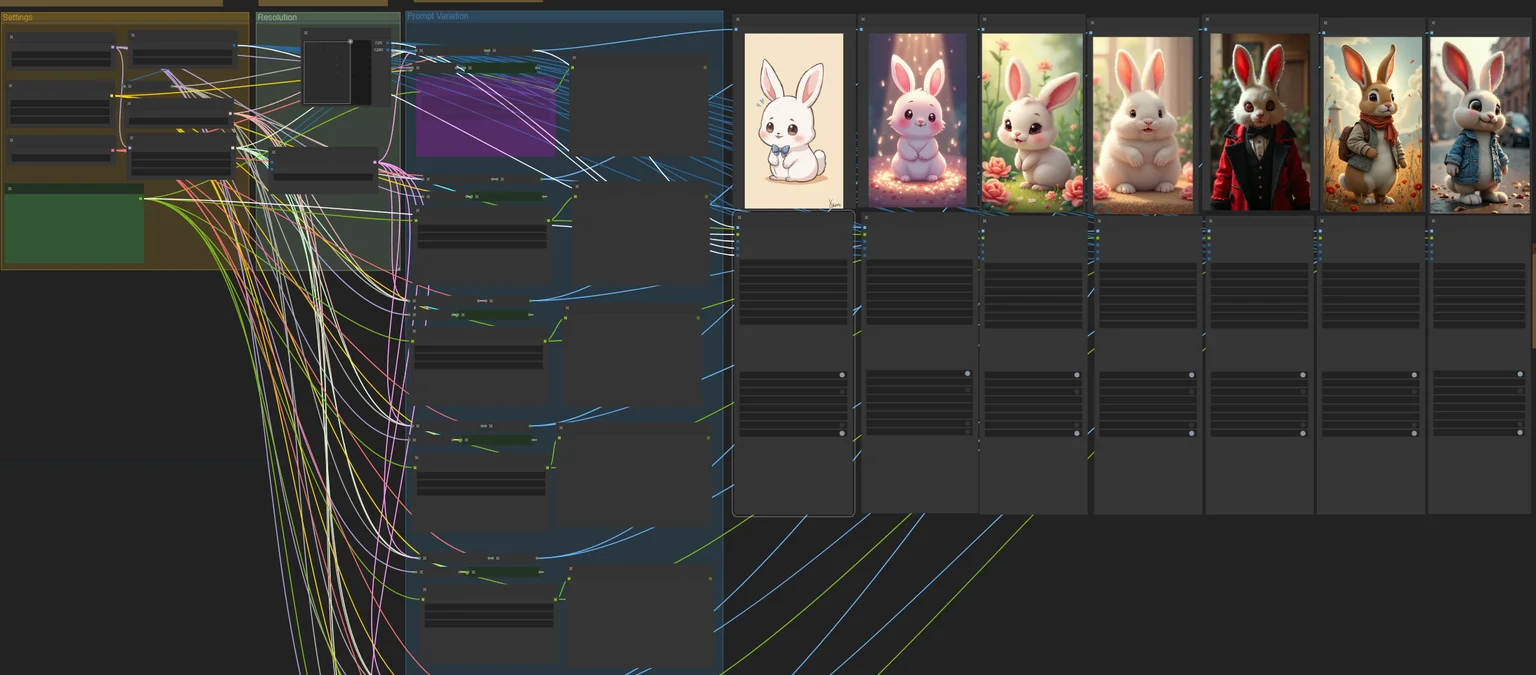This screenshot has height=675, width=1536.
Task: Open the bunny-among-roses preview image
Action: click(x=1031, y=122)
